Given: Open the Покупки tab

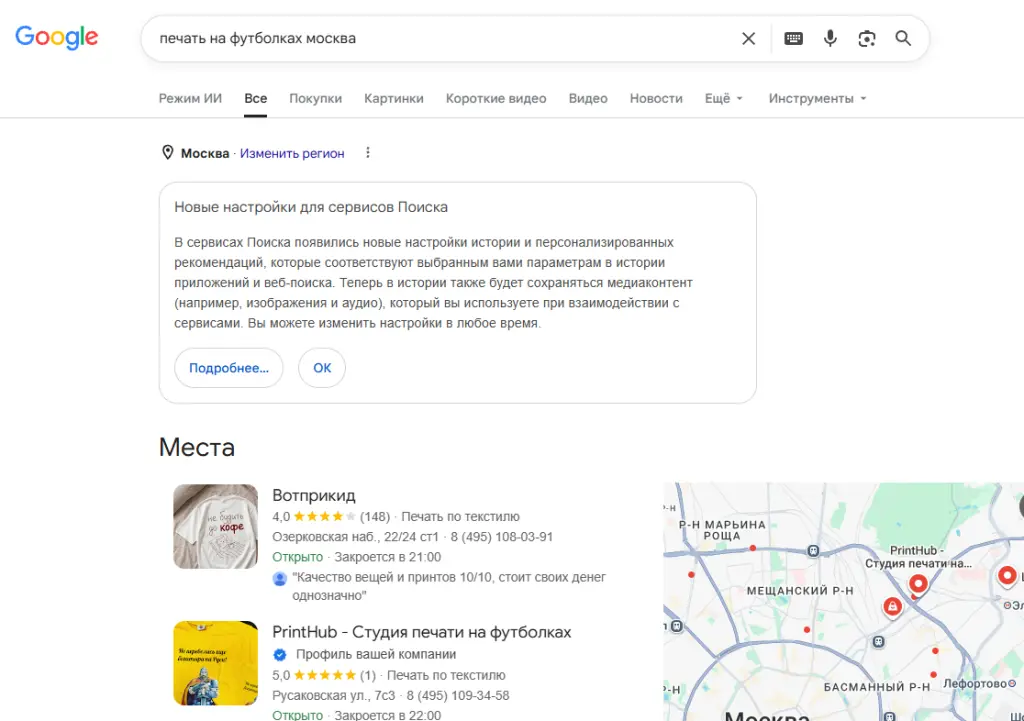Looking at the screenshot, I should click(x=315, y=99).
